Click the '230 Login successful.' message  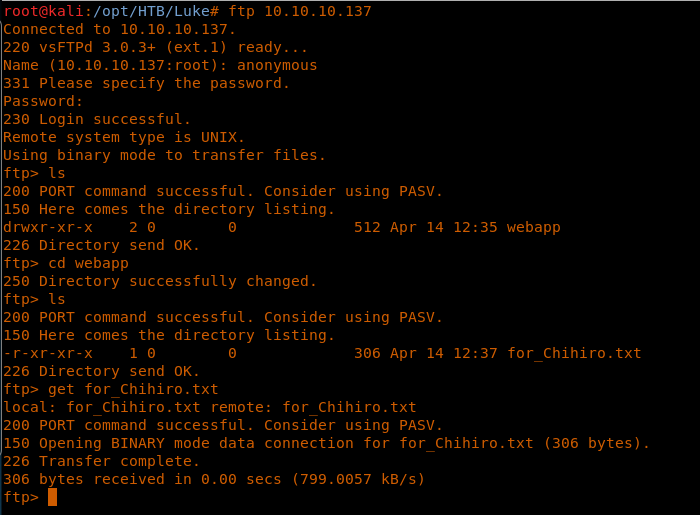click(x=97, y=119)
